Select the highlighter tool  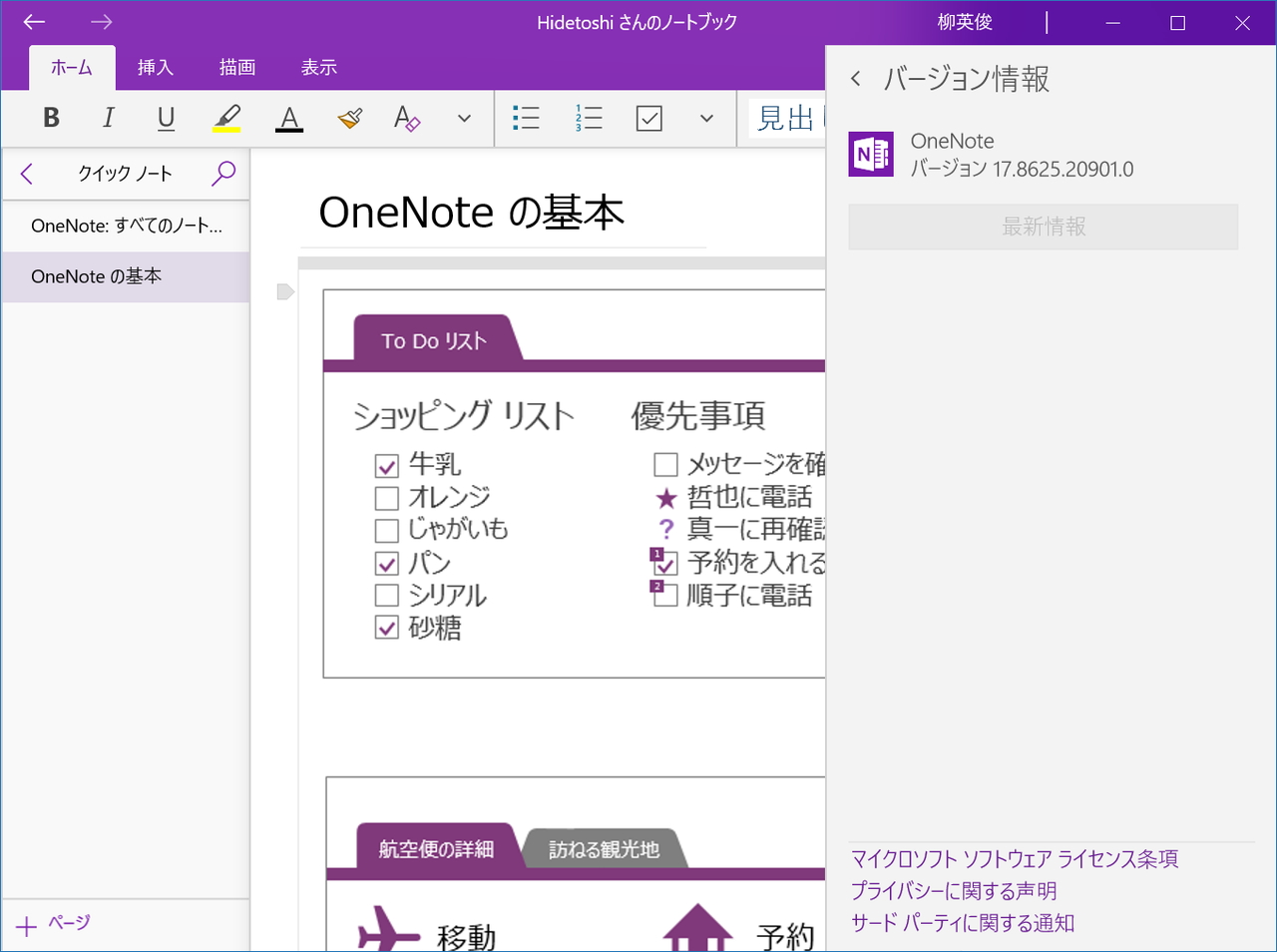(x=226, y=115)
